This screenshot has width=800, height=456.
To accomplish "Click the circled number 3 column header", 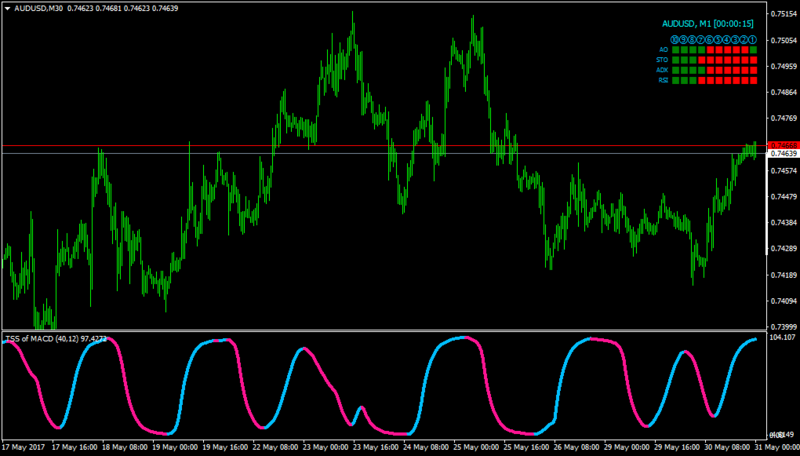I will click(735, 40).
